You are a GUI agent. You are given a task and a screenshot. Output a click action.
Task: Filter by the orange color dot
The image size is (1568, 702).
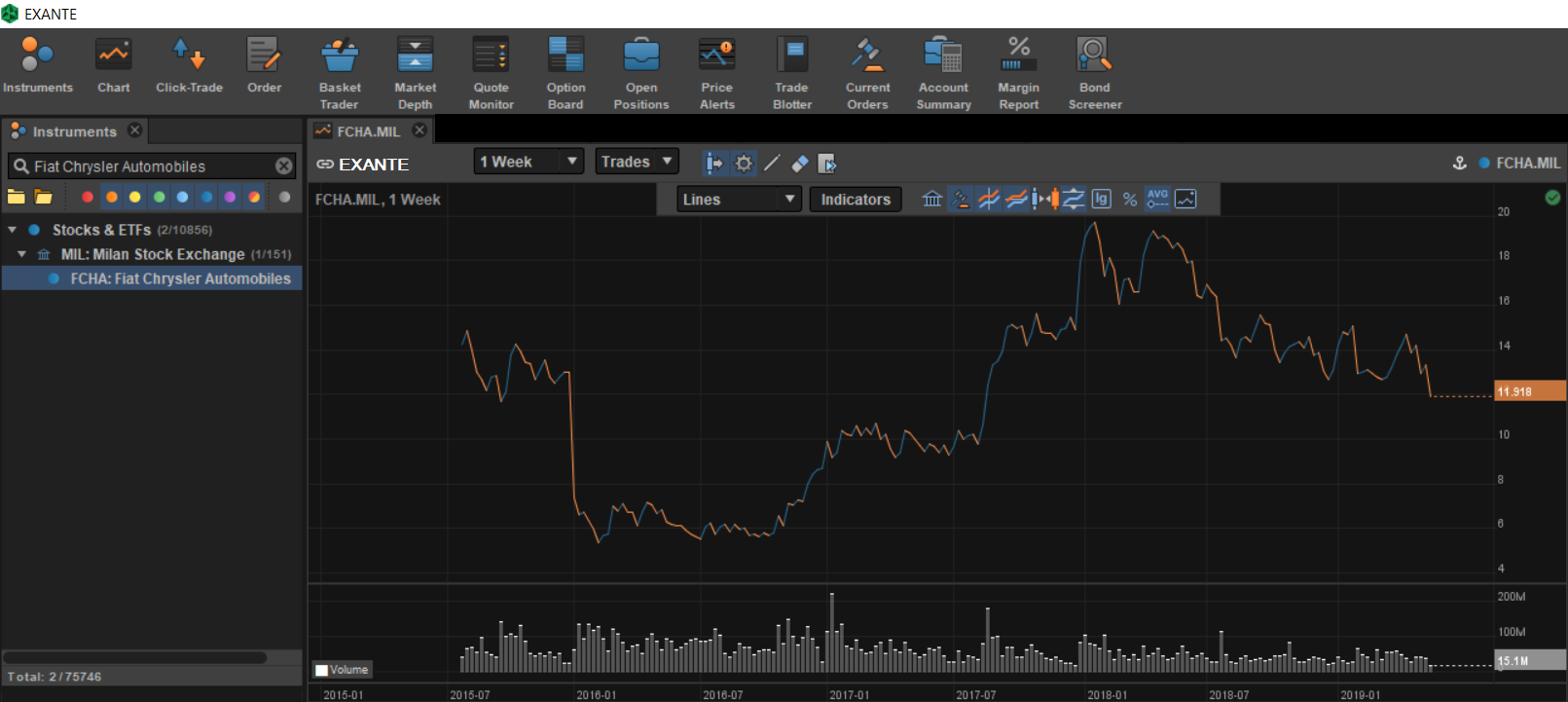[x=112, y=197]
